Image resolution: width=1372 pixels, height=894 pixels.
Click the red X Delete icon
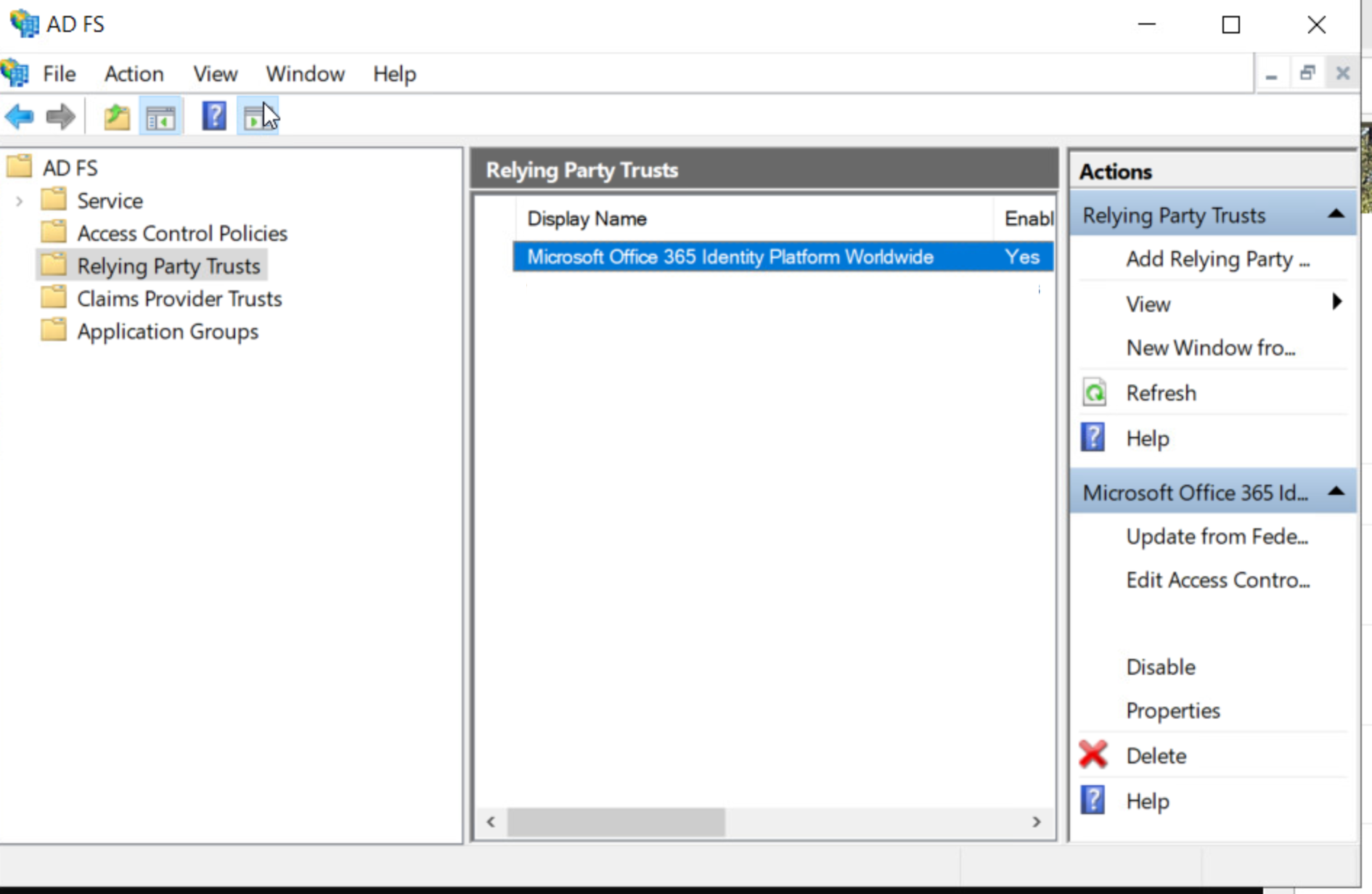[x=1093, y=755]
